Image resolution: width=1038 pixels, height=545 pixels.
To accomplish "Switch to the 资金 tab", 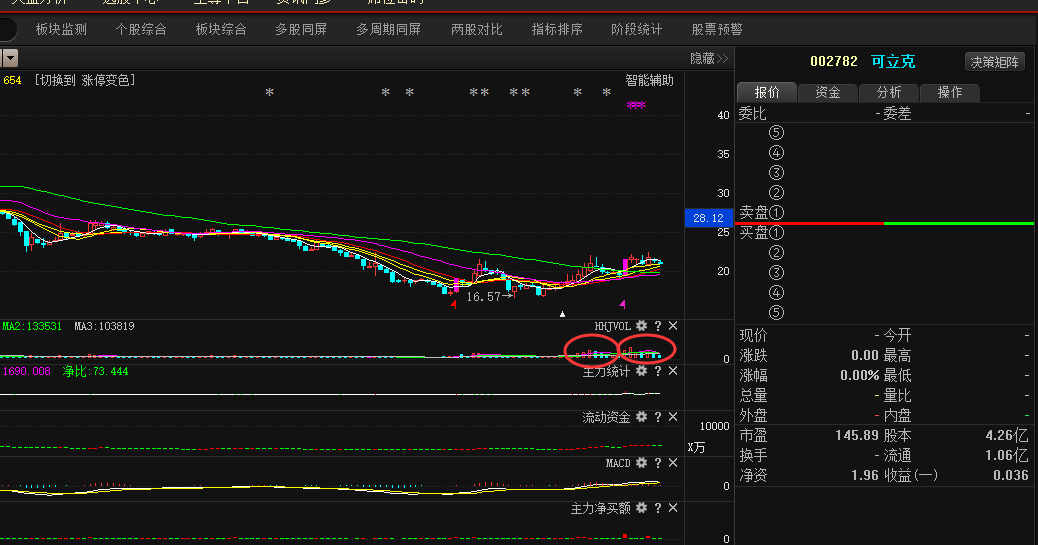I will (x=828, y=92).
